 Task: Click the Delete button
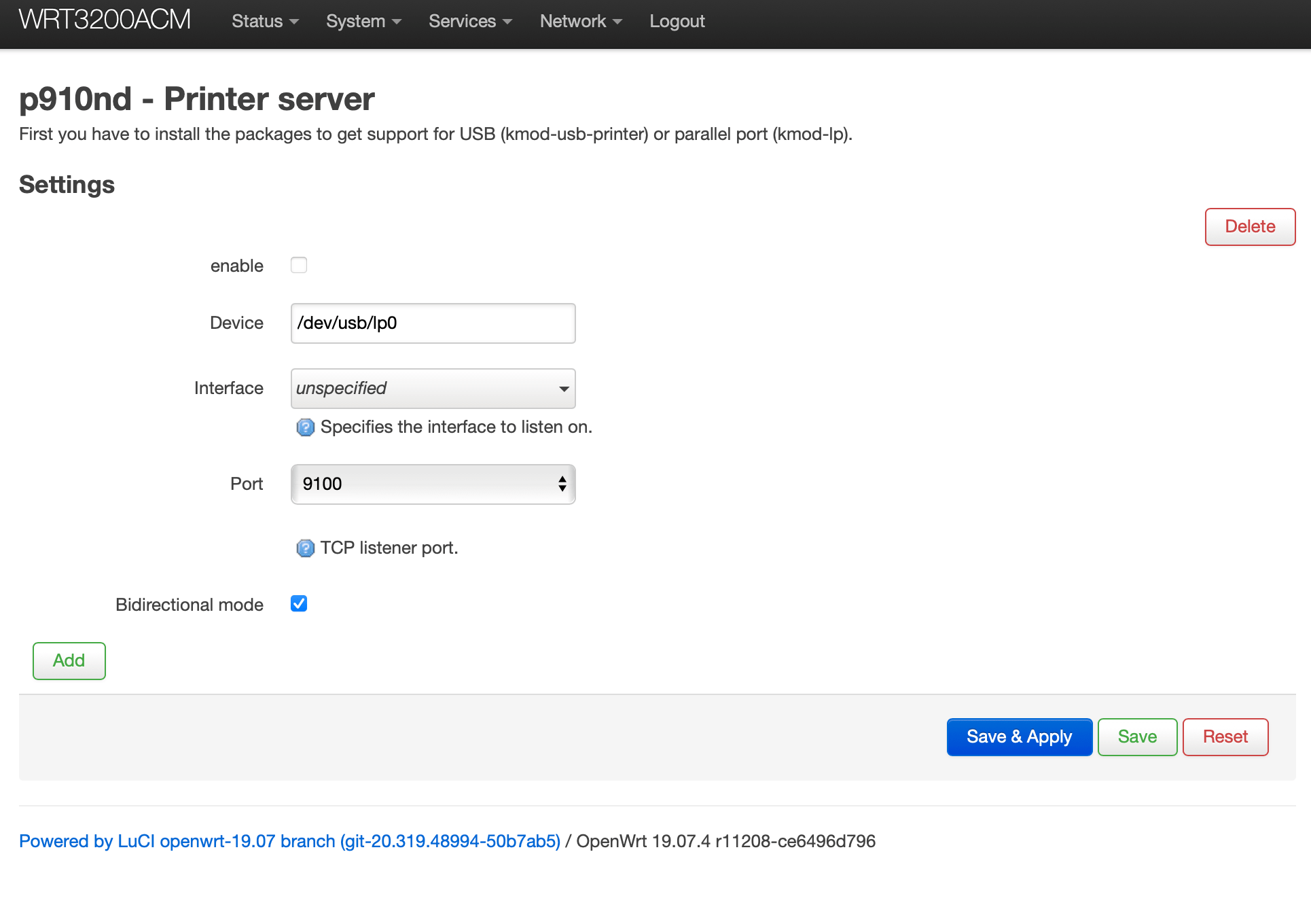click(1250, 227)
